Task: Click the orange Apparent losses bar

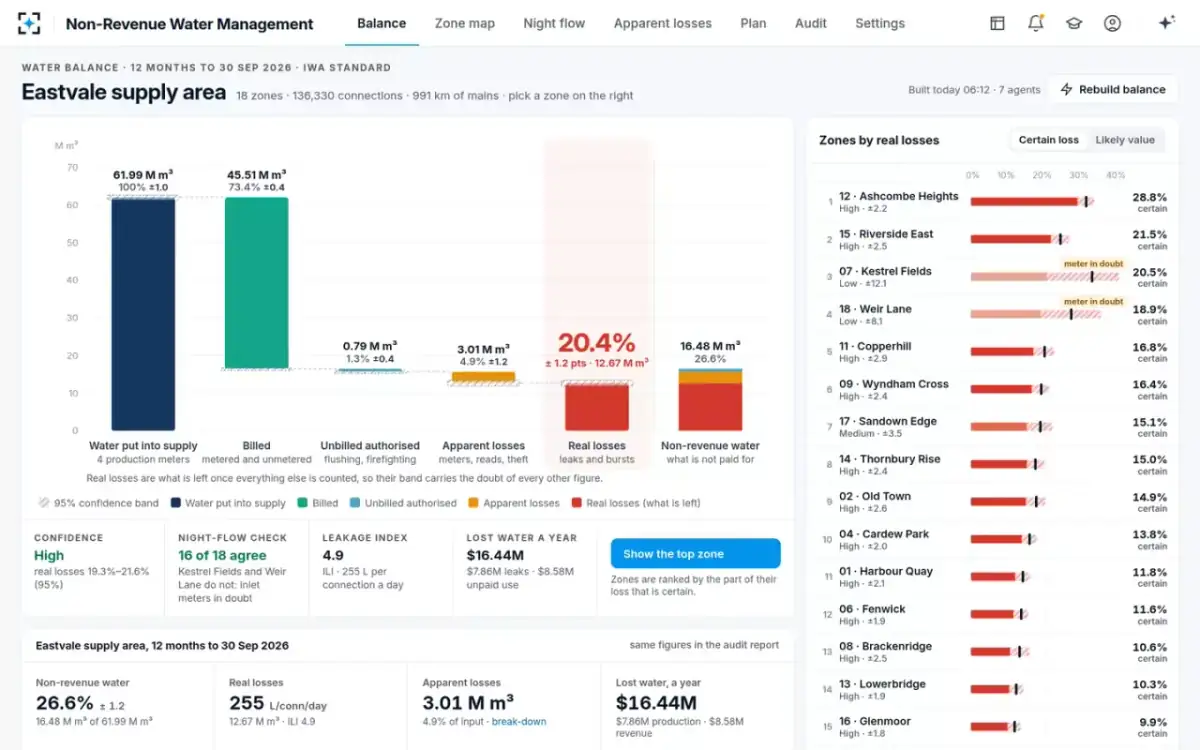Action: click(x=483, y=377)
